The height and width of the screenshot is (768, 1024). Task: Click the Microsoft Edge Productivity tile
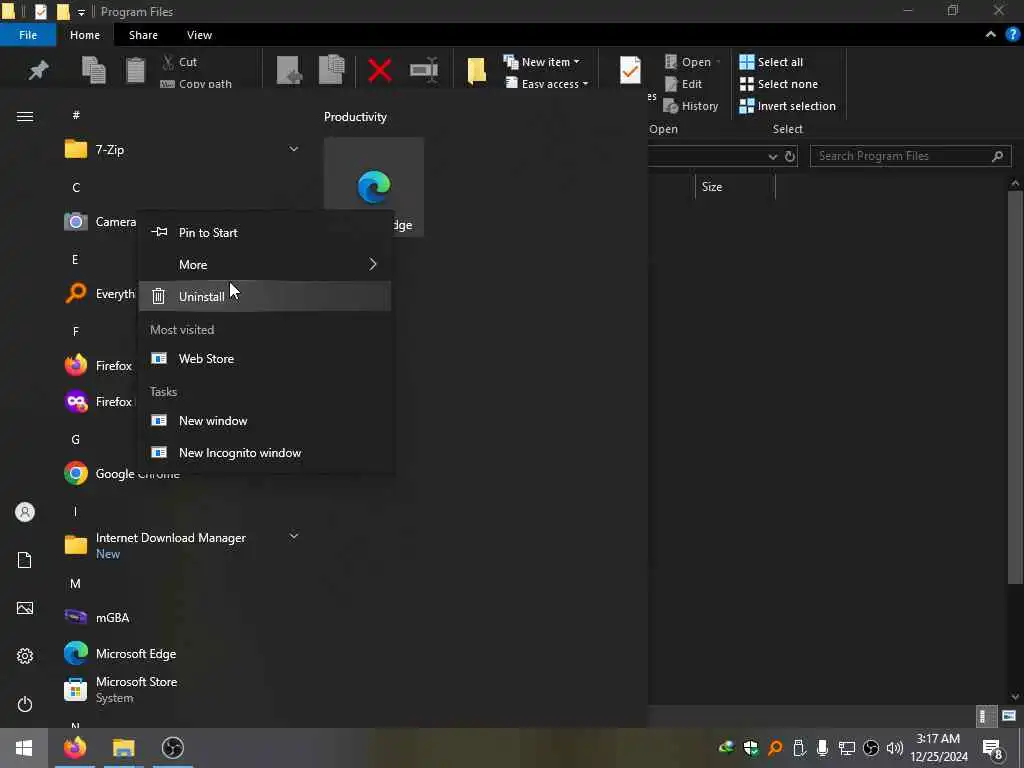374,187
